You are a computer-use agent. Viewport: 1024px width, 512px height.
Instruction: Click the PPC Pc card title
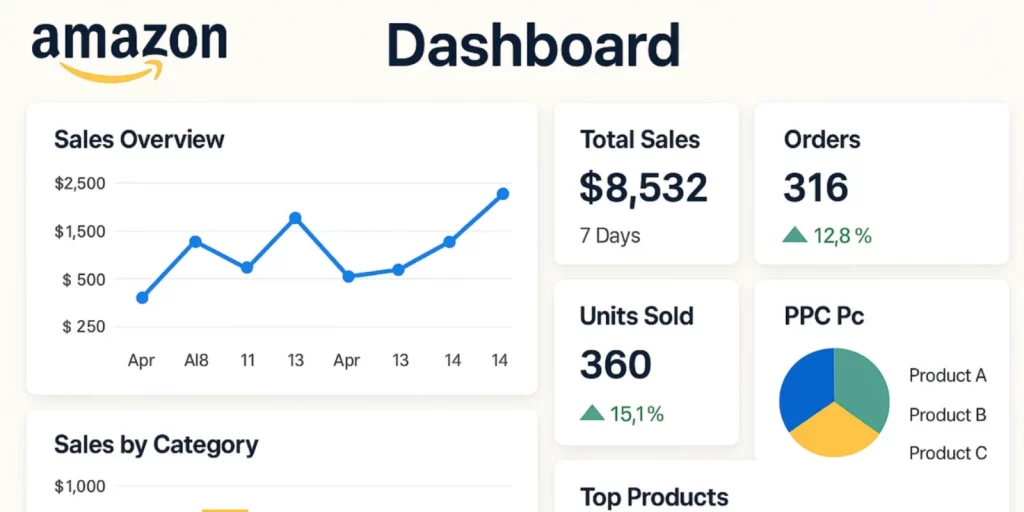point(824,316)
